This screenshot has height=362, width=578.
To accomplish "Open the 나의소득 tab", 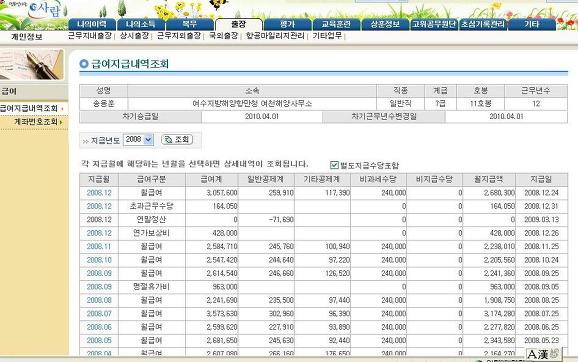I will pyautogui.click(x=140, y=24).
